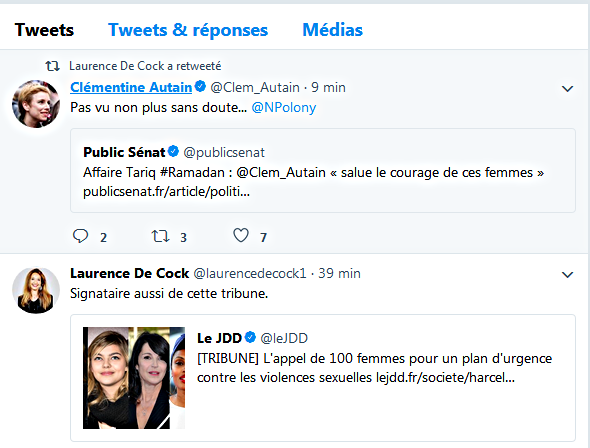The height and width of the screenshot is (448, 590).
Task: Click Clémentine Autain's verified badge
Action: pos(200,86)
